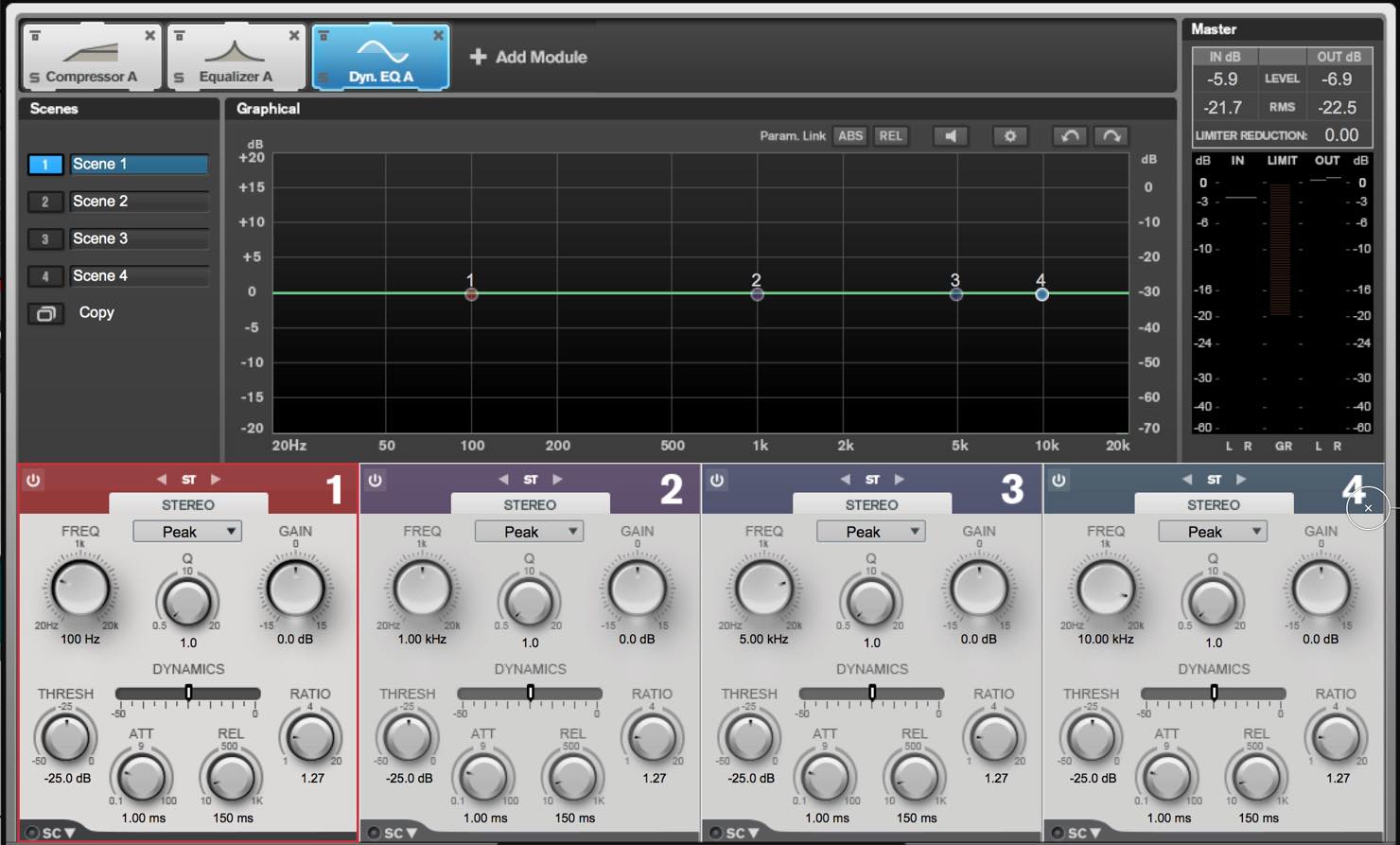This screenshot has height=845, width=1400.
Task: Open the STEREO tab on band 4
Action: pyautogui.click(x=1214, y=505)
